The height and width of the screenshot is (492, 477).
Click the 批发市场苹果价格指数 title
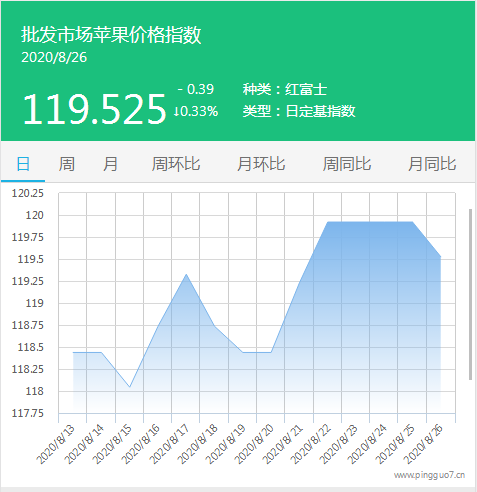coord(111,35)
